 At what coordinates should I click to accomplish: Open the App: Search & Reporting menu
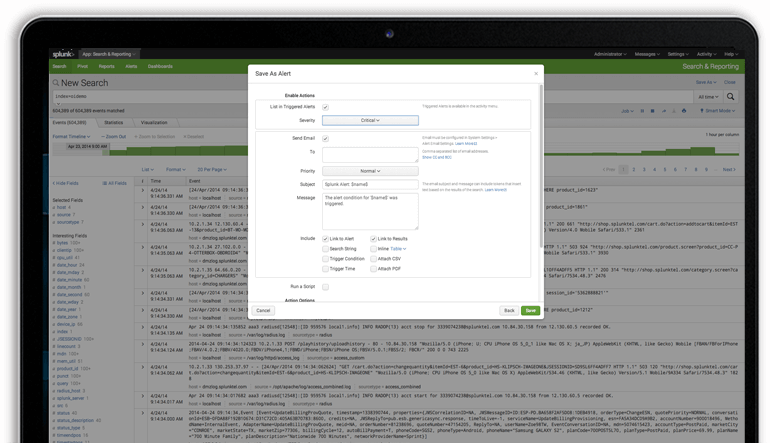pyautogui.click(x=109, y=54)
